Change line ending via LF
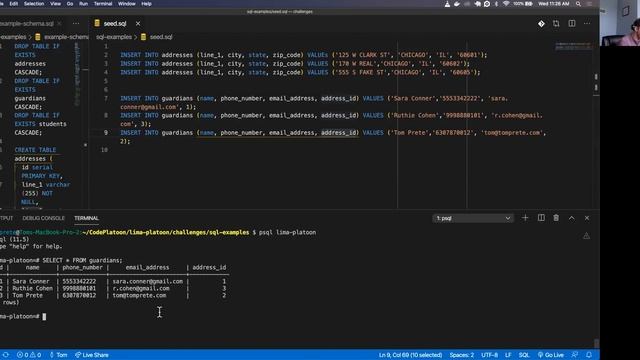This screenshot has width=640, height=360. (x=508, y=355)
